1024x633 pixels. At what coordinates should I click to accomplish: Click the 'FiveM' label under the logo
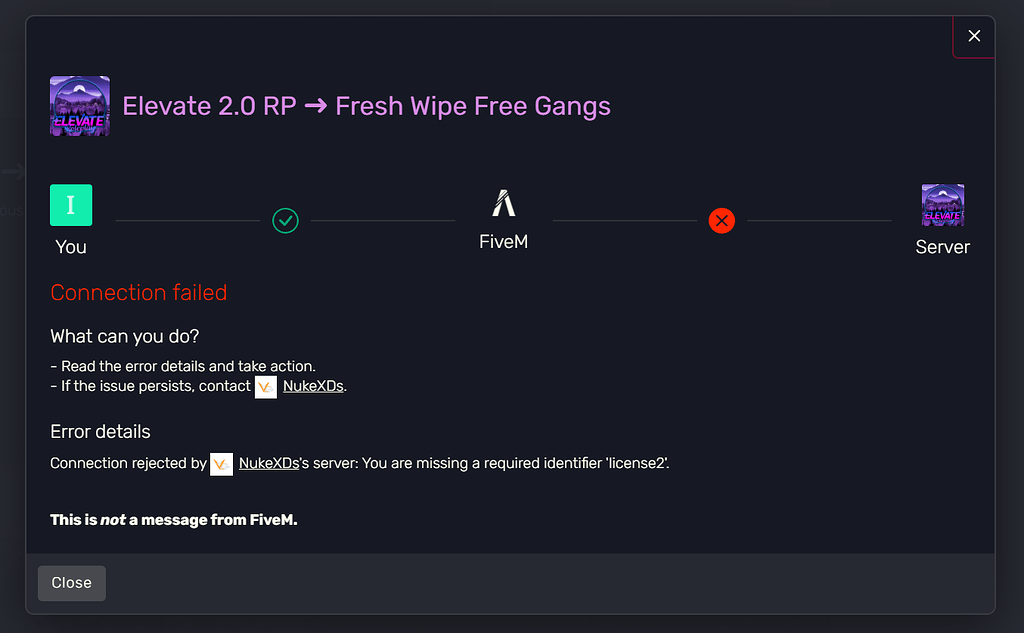(503, 243)
